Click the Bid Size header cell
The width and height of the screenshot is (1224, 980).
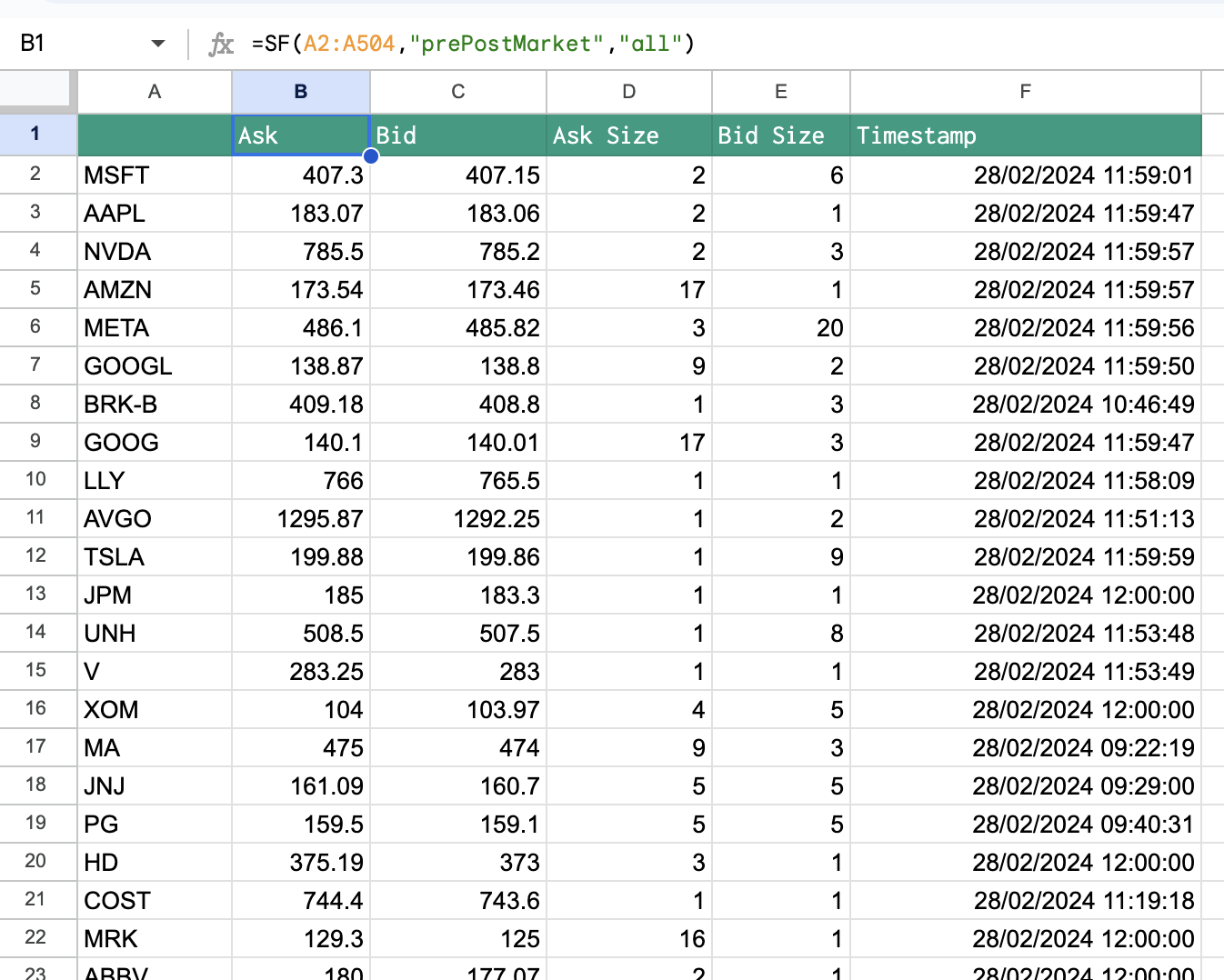click(781, 135)
